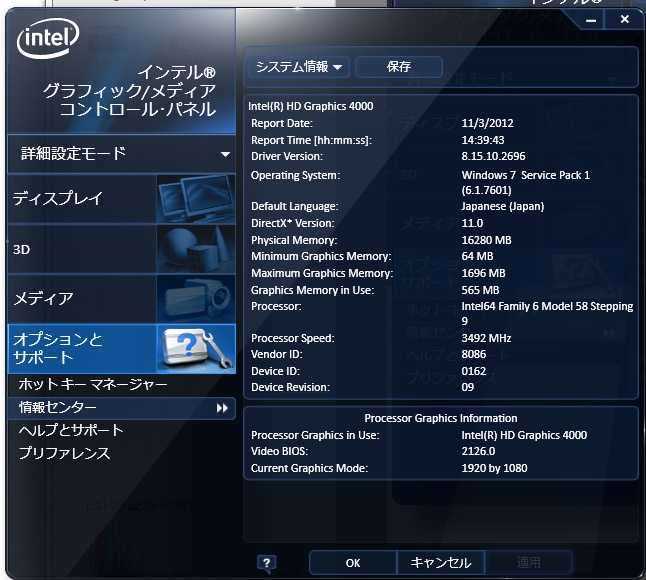This screenshot has height=580, width=646.
Task: Click the 1920 by 1080 graphics mode
Action: pyautogui.click(x=494, y=468)
